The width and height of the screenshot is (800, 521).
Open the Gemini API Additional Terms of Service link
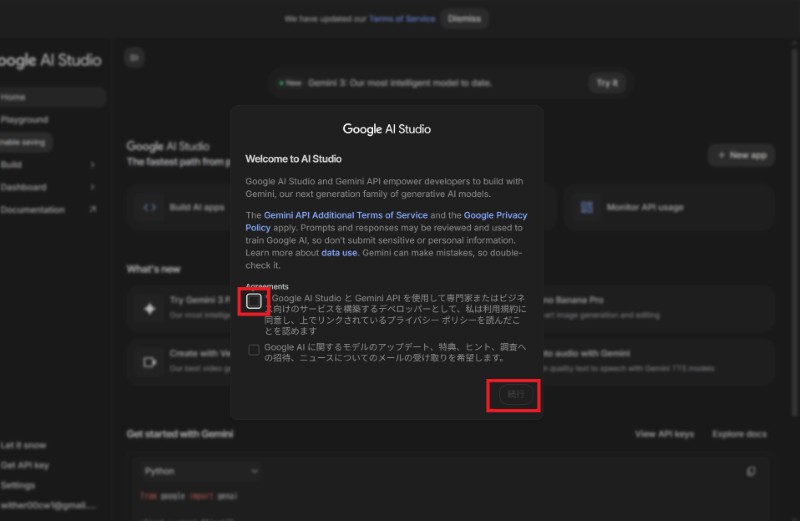(346, 215)
